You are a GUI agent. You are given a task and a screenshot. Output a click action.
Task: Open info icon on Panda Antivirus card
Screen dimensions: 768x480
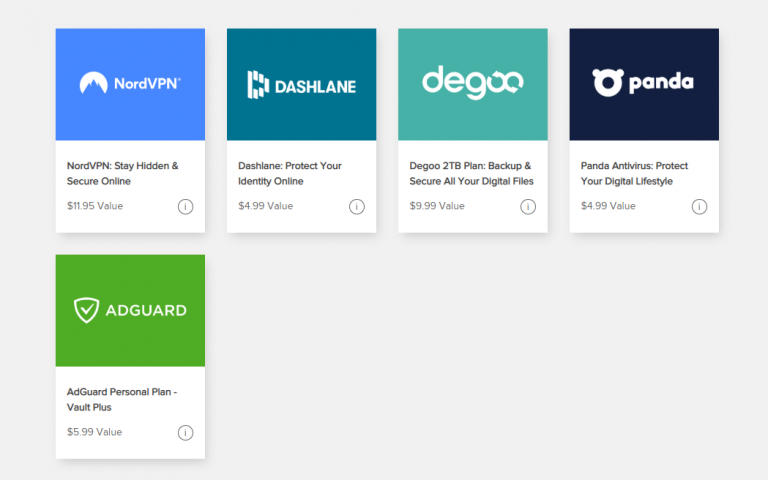(699, 207)
